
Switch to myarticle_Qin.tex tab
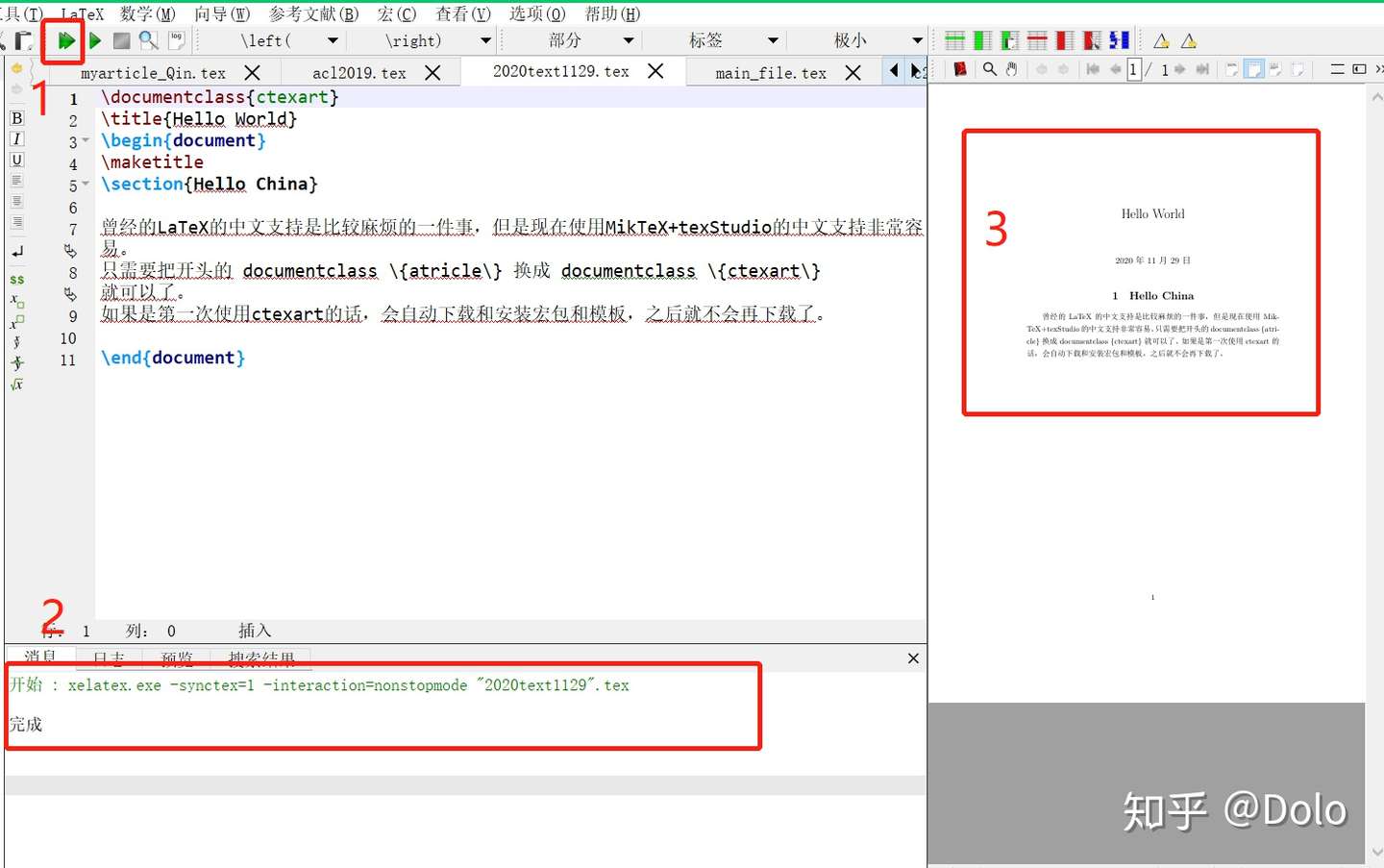pos(153,73)
